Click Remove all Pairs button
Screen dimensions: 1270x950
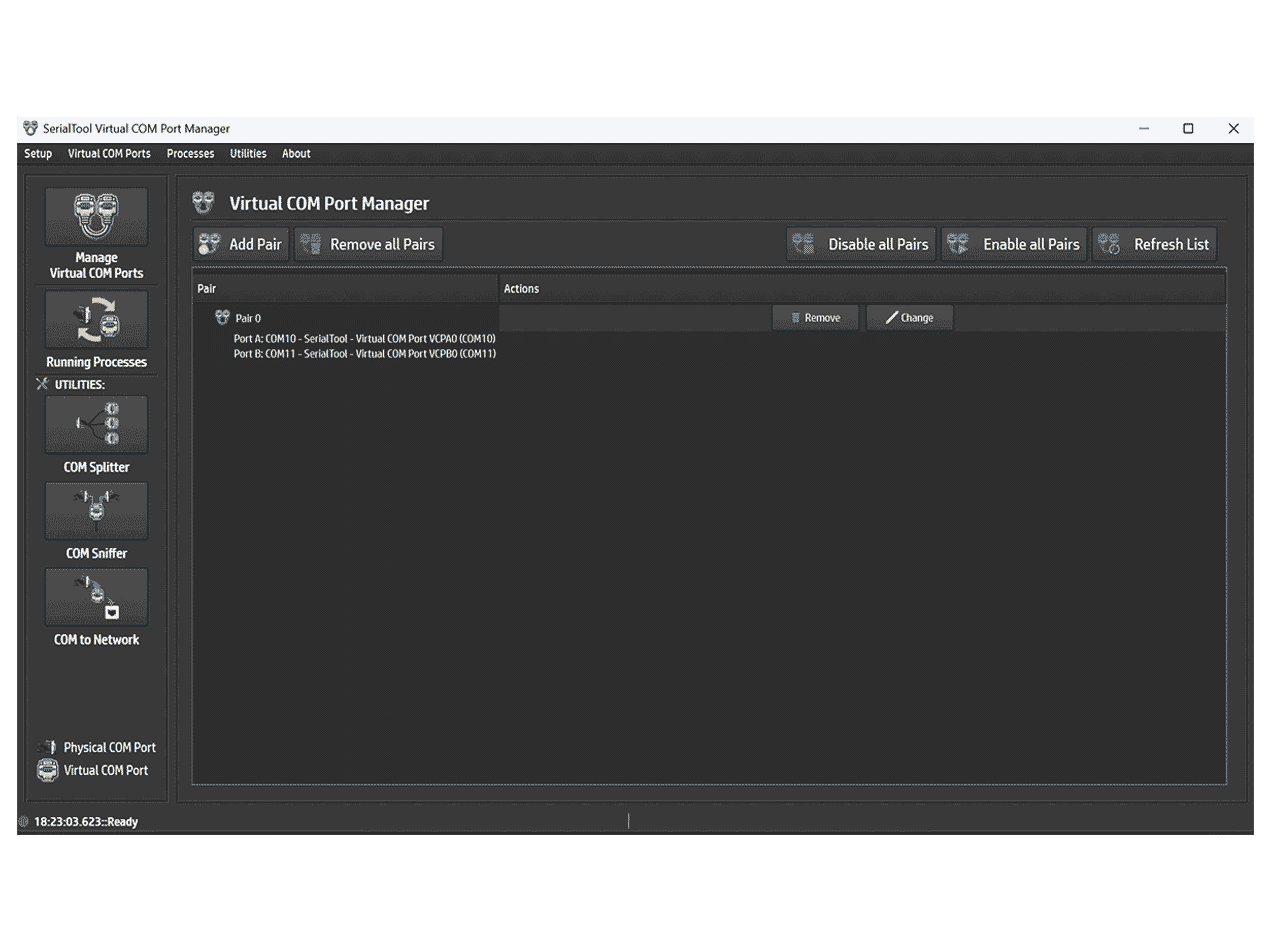[369, 244]
